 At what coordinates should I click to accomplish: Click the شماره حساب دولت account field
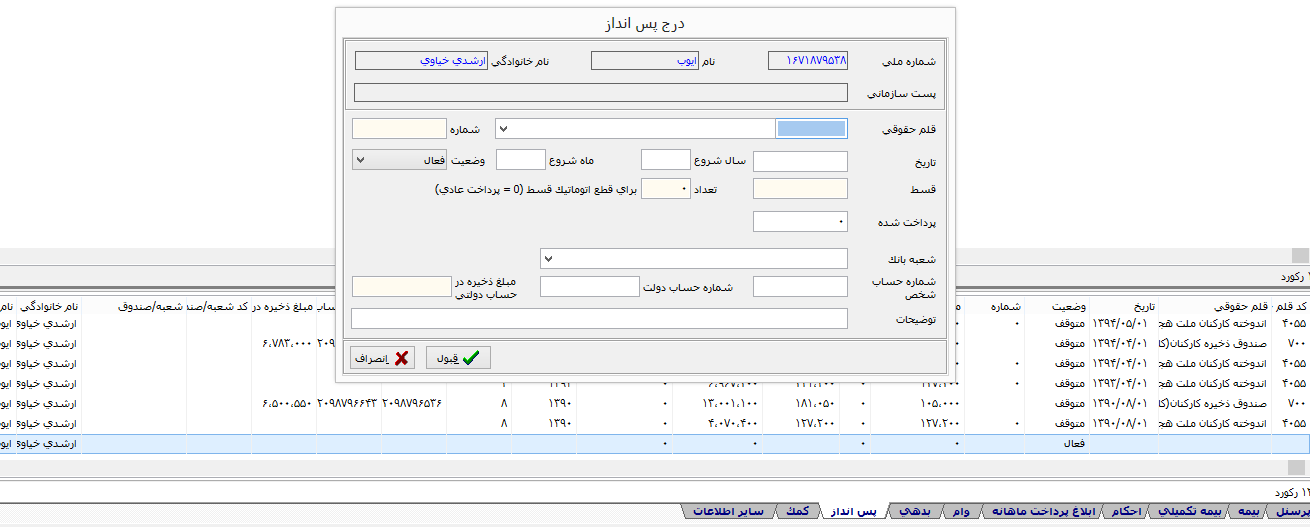590,287
